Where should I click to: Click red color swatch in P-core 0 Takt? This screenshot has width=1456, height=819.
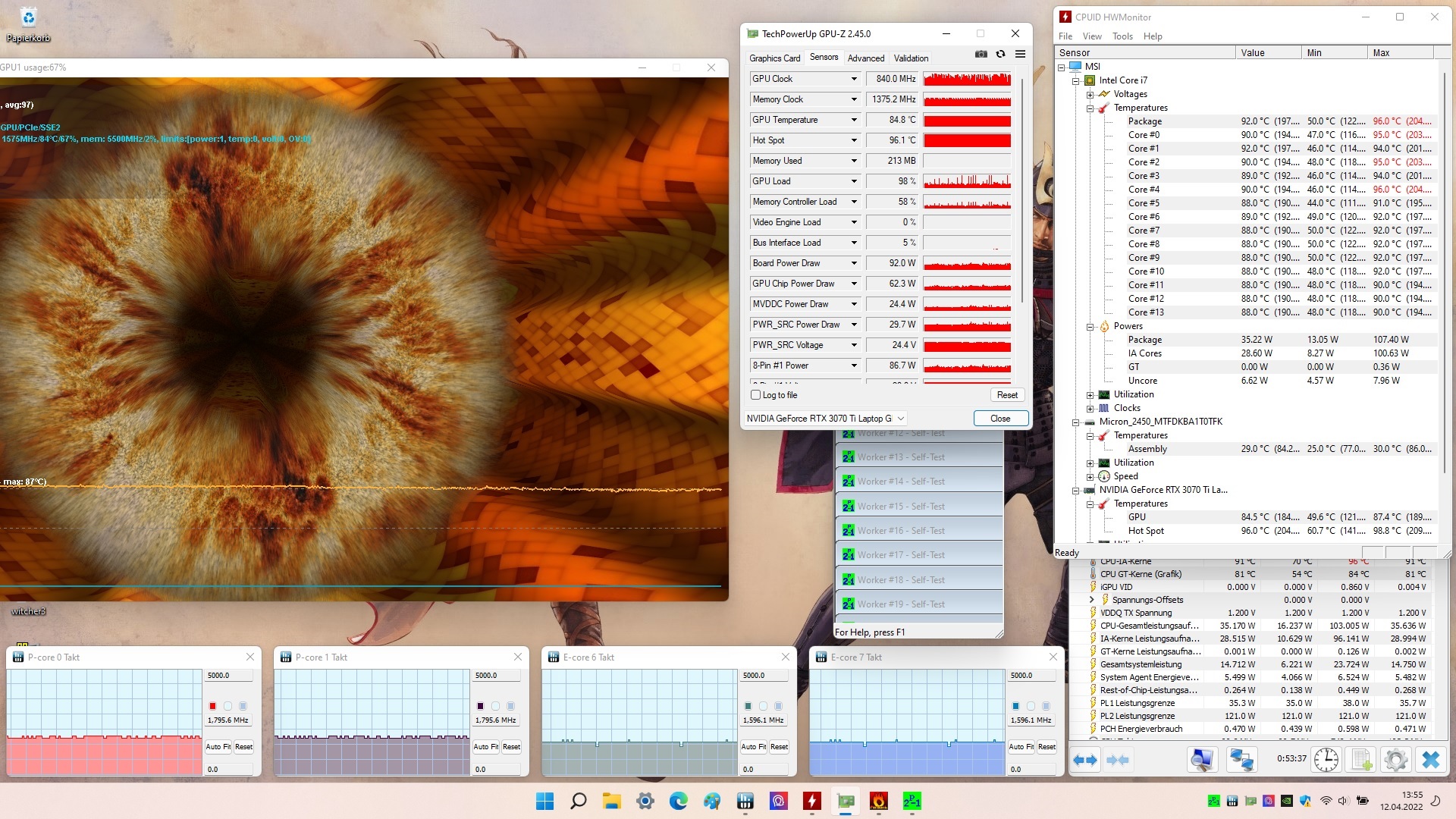point(213,706)
